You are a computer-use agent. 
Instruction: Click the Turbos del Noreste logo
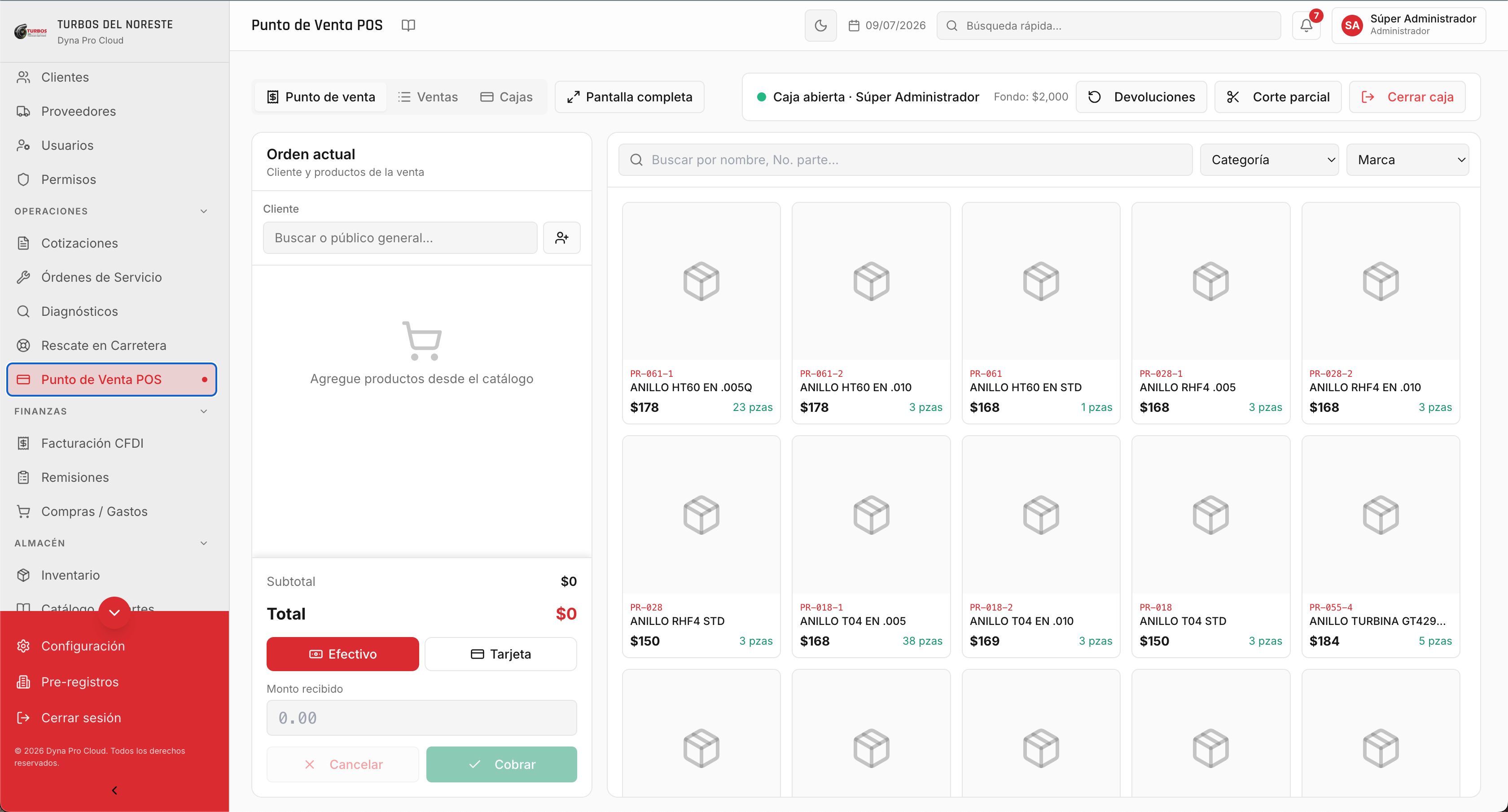click(x=31, y=31)
